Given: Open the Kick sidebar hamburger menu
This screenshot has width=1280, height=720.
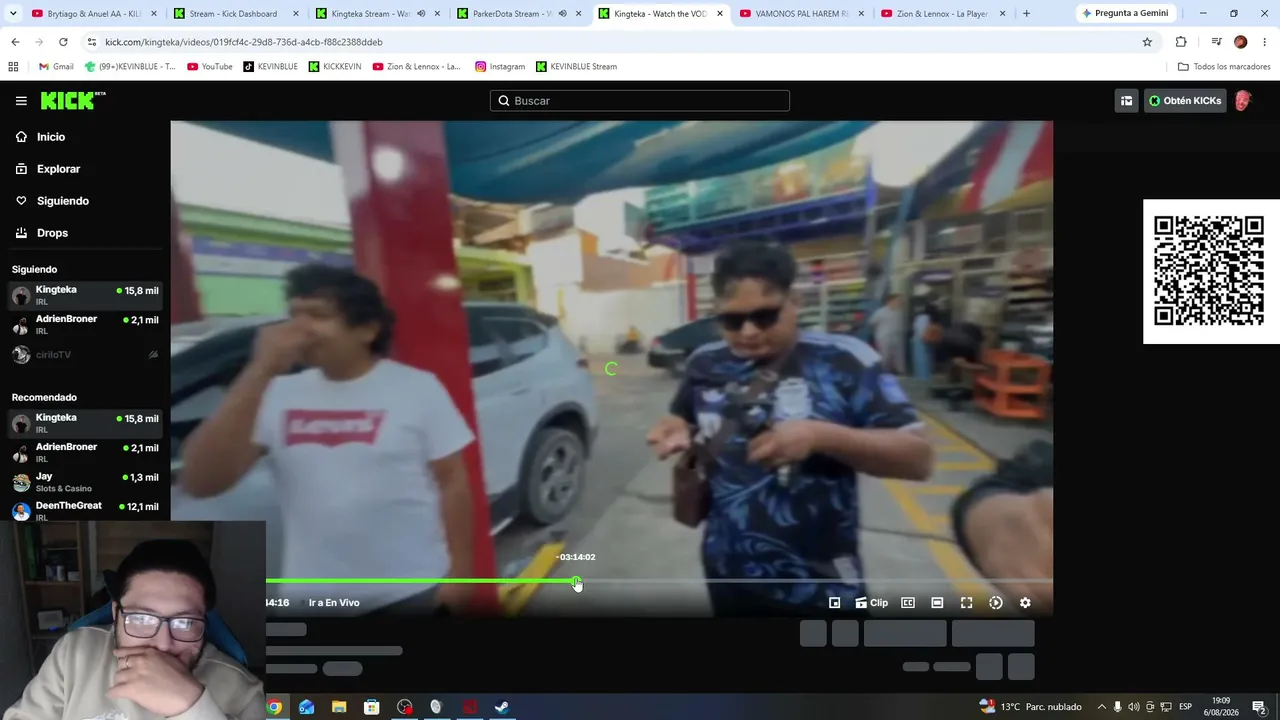Looking at the screenshot, I should click(21, 101).
